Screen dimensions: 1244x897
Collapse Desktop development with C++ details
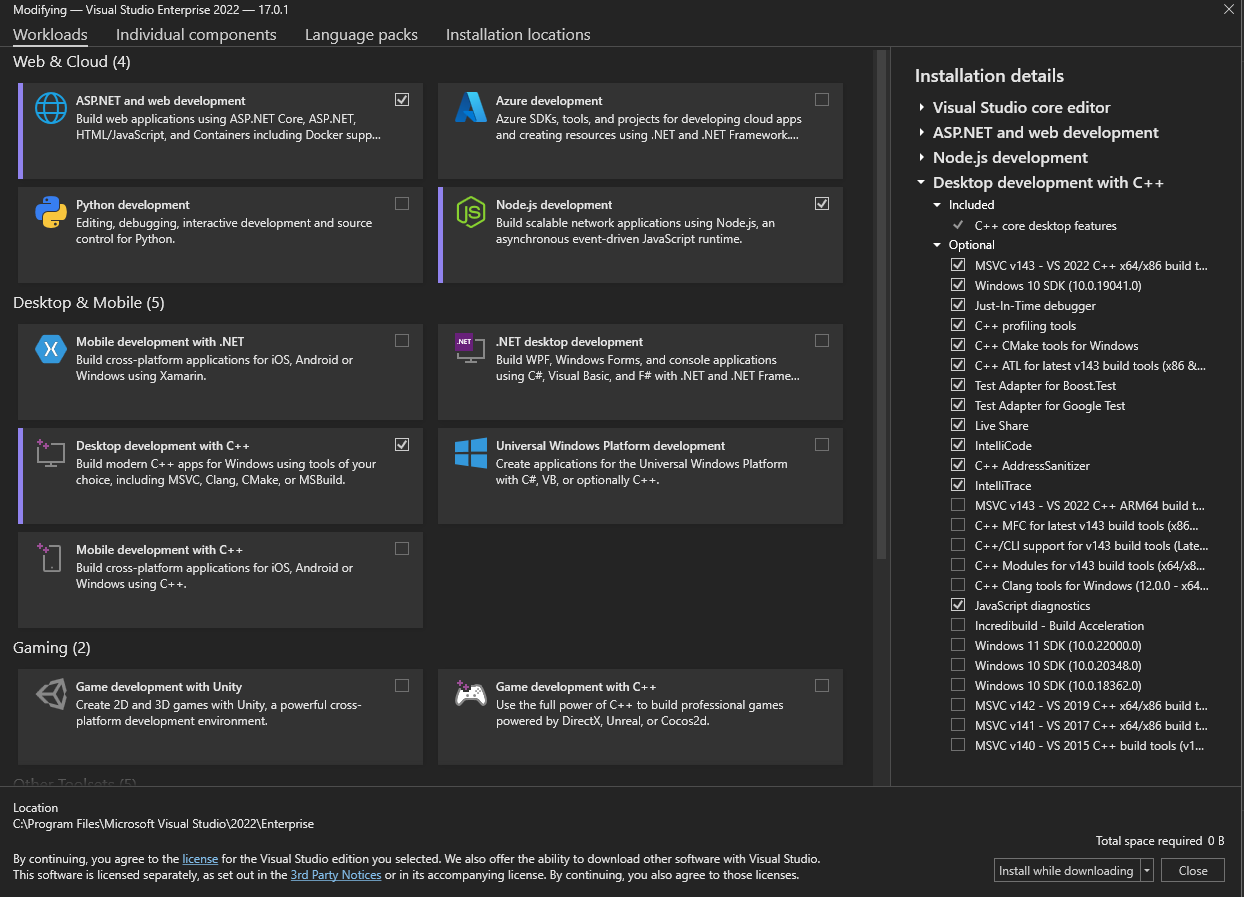[921, 183]
